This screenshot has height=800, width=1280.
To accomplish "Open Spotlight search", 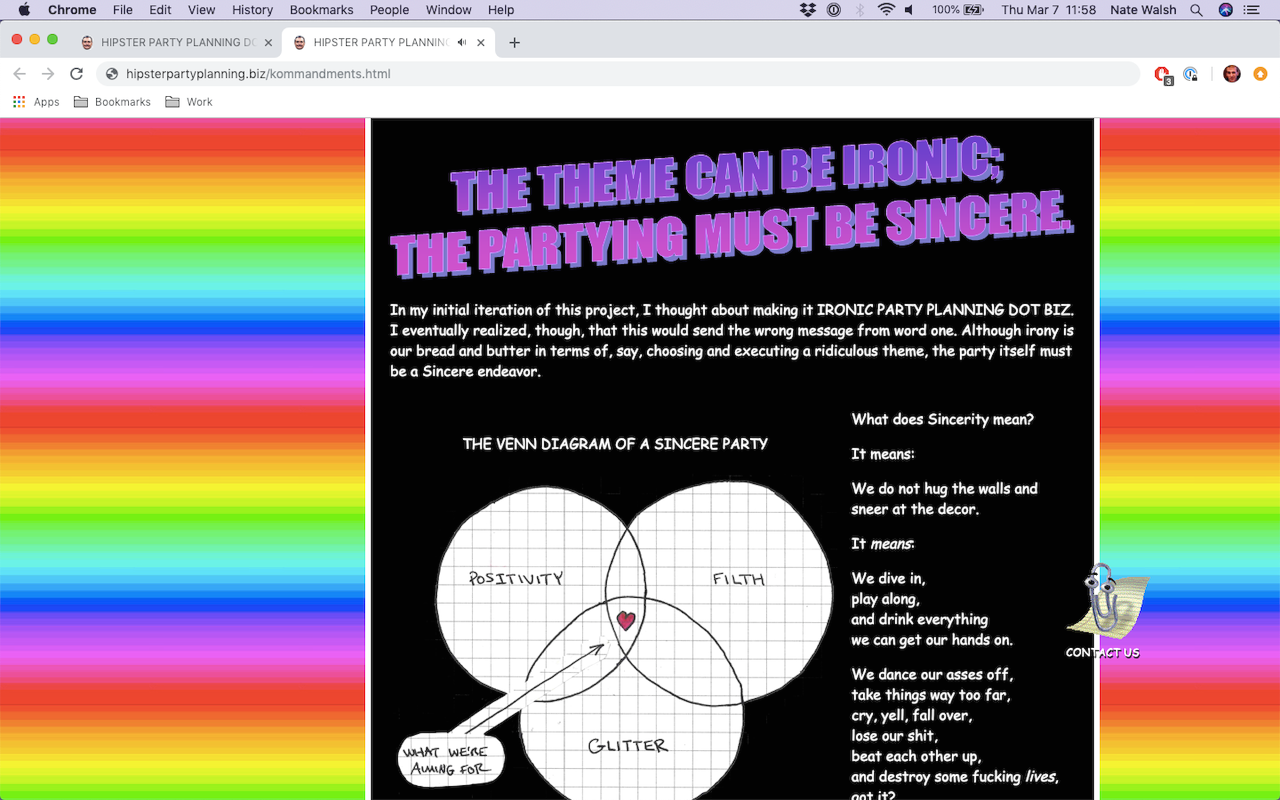I will coord(1197,10).
